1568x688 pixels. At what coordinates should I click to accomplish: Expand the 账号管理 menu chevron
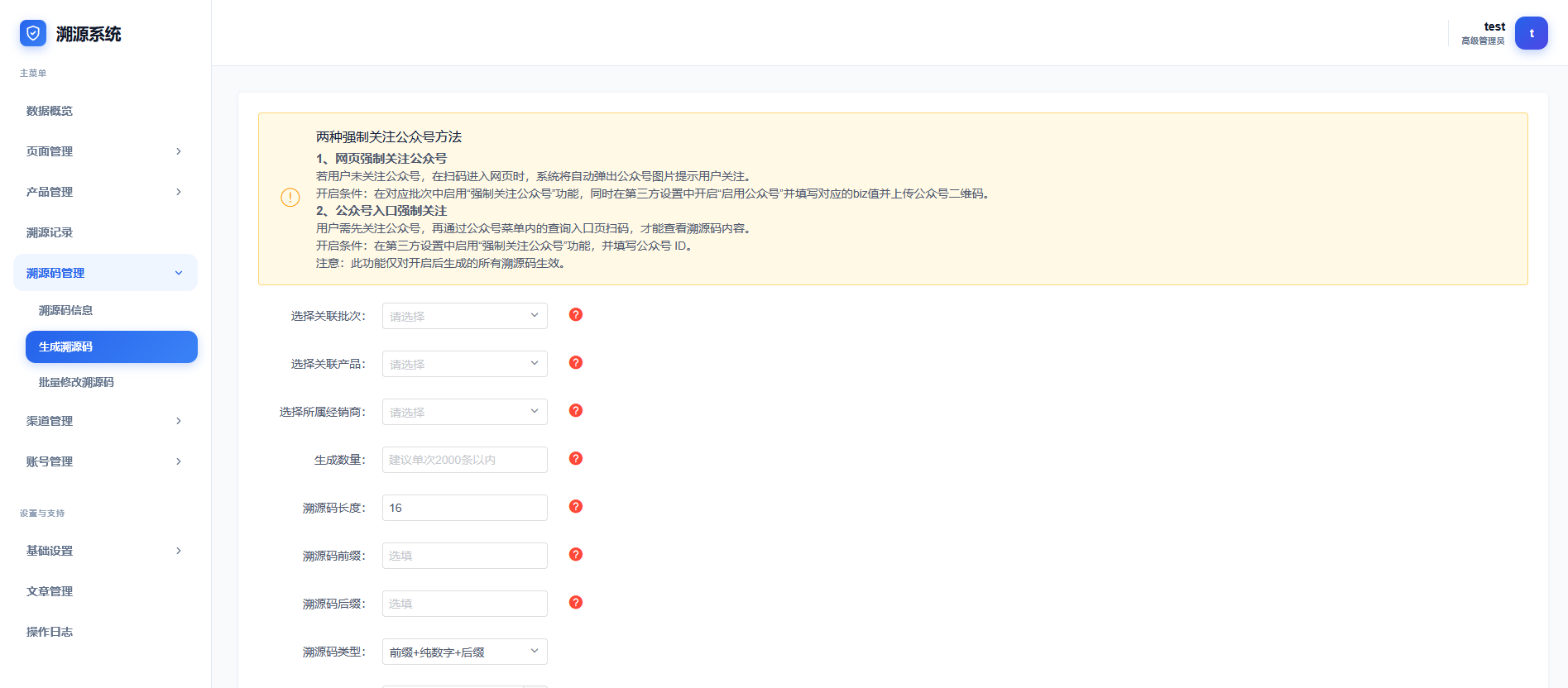(179, 461)
